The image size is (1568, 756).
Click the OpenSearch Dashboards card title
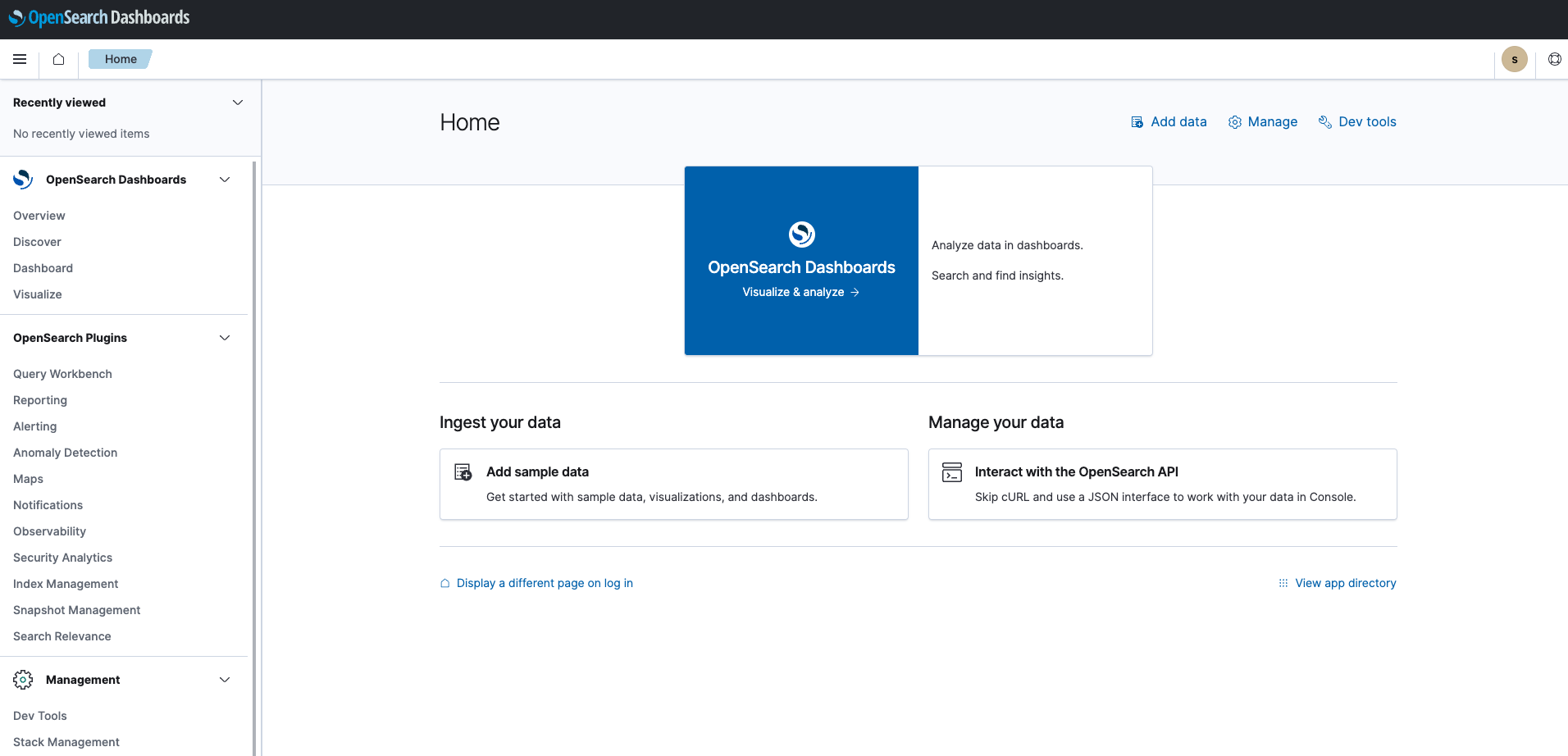[801, 267]
